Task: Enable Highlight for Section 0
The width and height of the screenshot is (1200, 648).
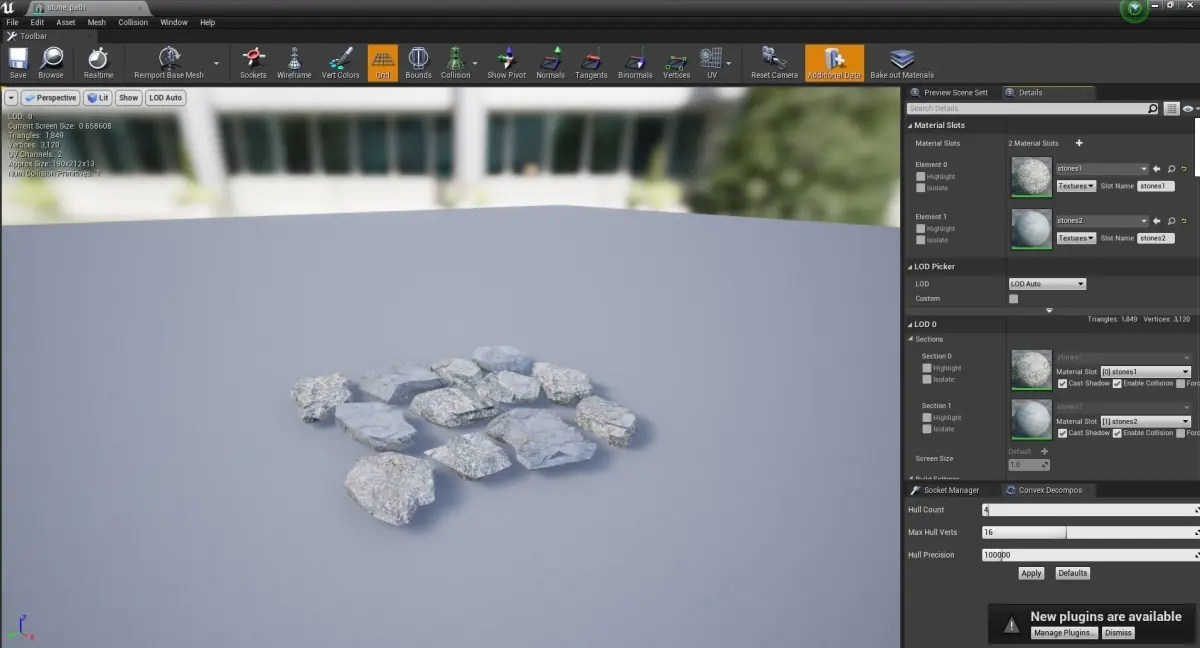Action: point(927,368)
